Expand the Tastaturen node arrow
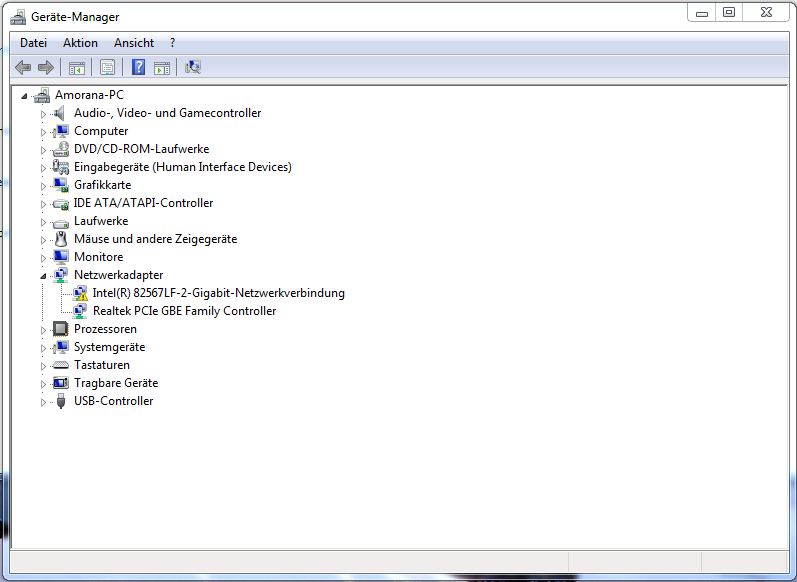The width and height of the screenshot is (797, 582). click(43, 366)
